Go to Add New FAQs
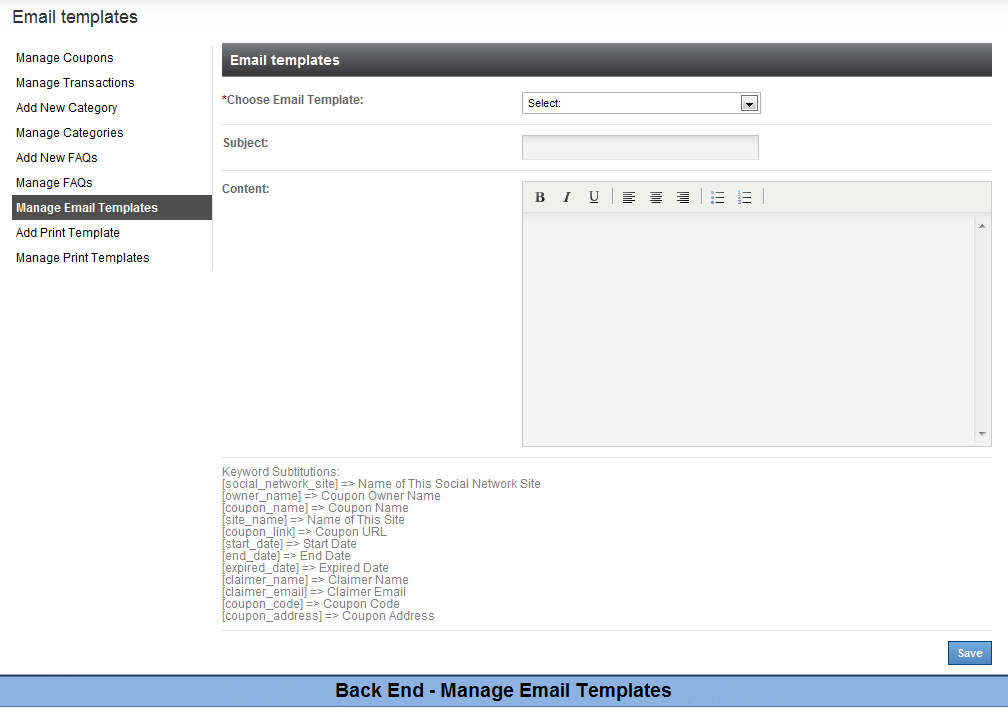This screenshot has height=713, width=1008. click(x=57, y=158)
